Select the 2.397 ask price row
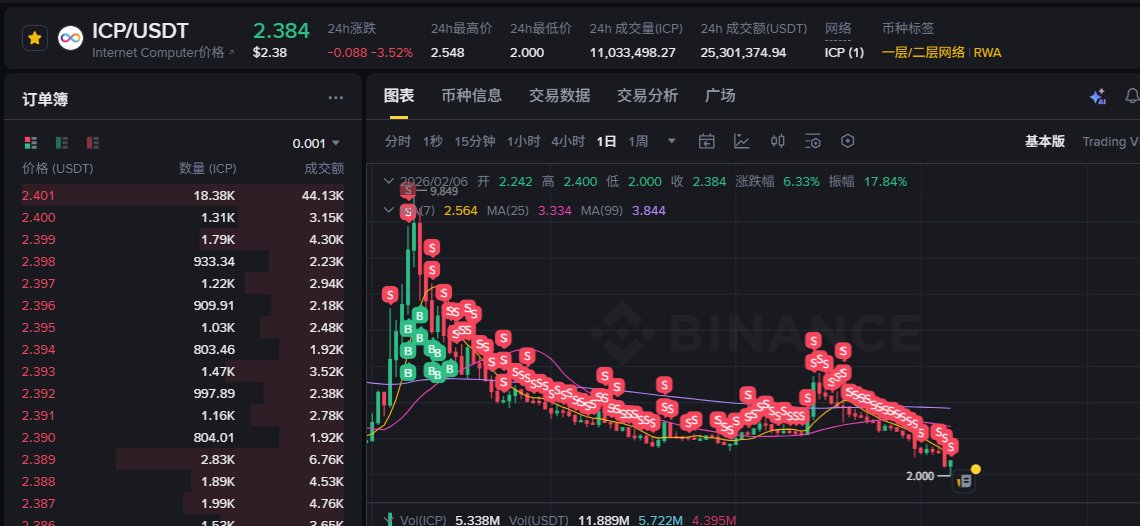The height and width of the screenshot is (526, 1140). [183, 283]
